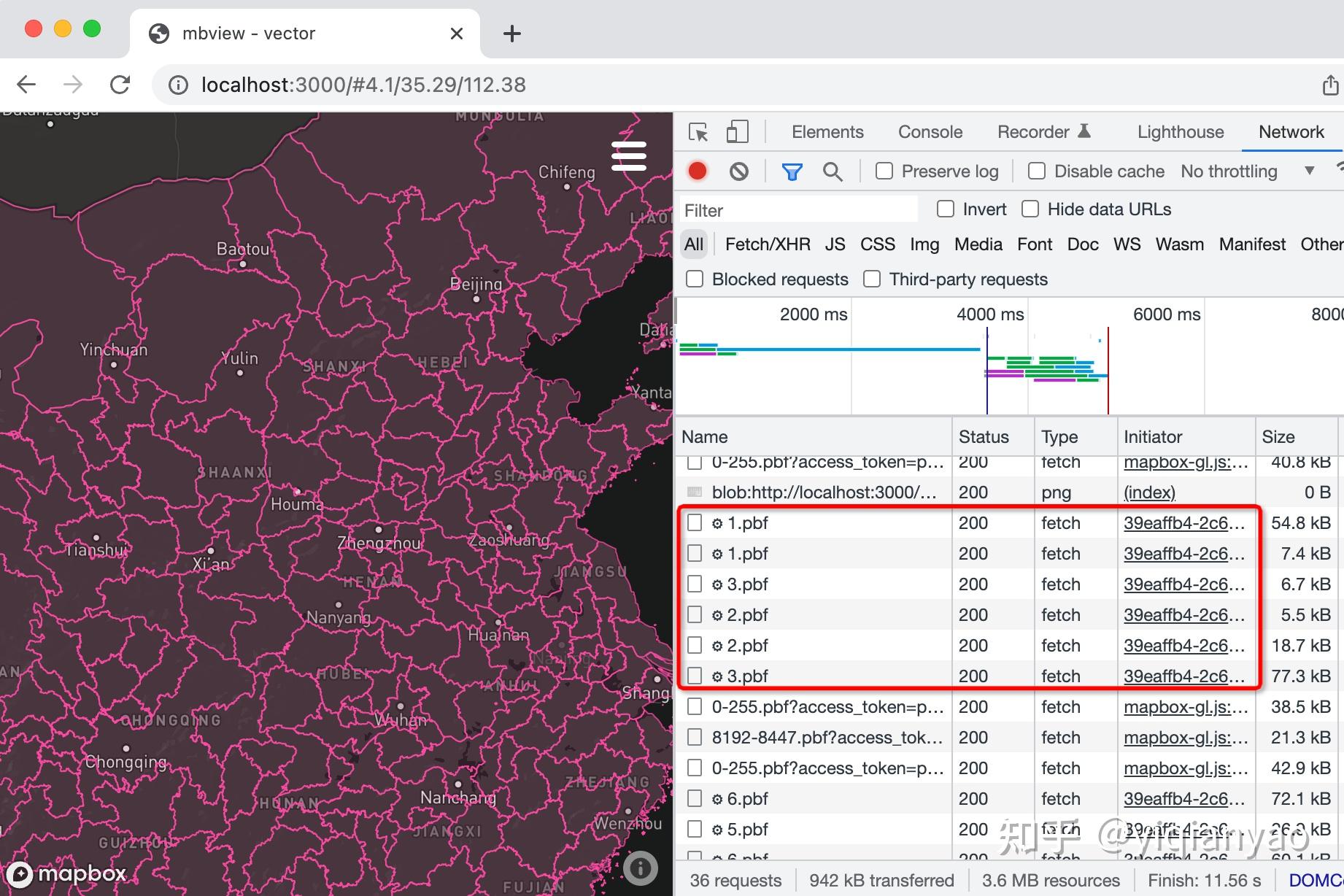This screenshot has height=896, width=1344.
Task: Click the Mapbox logo on the map
Action: point(66,873)
